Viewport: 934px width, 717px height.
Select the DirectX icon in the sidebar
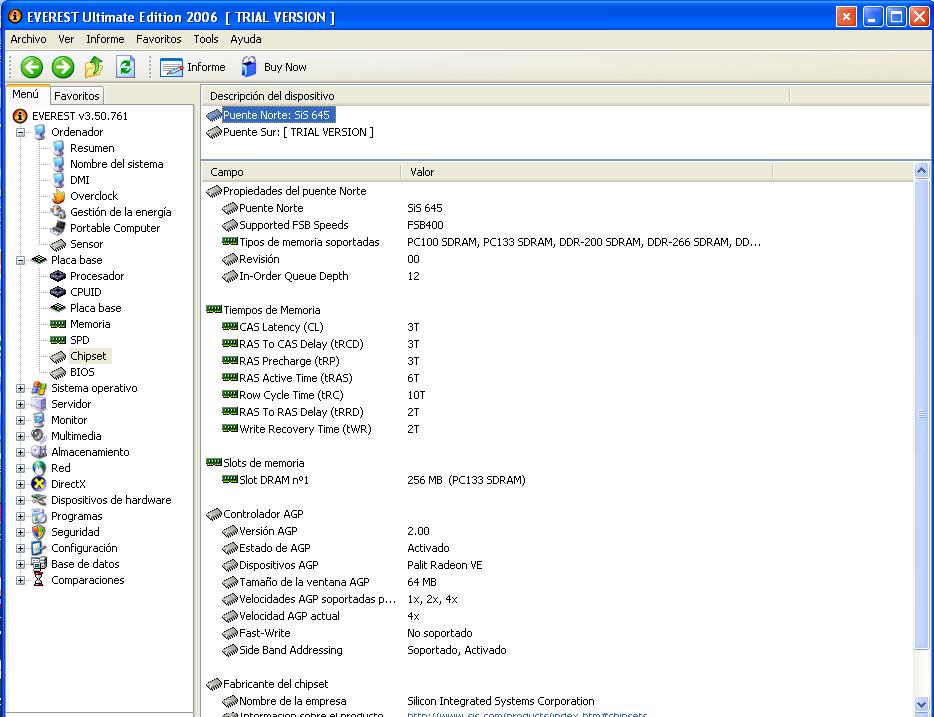[x=39, y=484]
